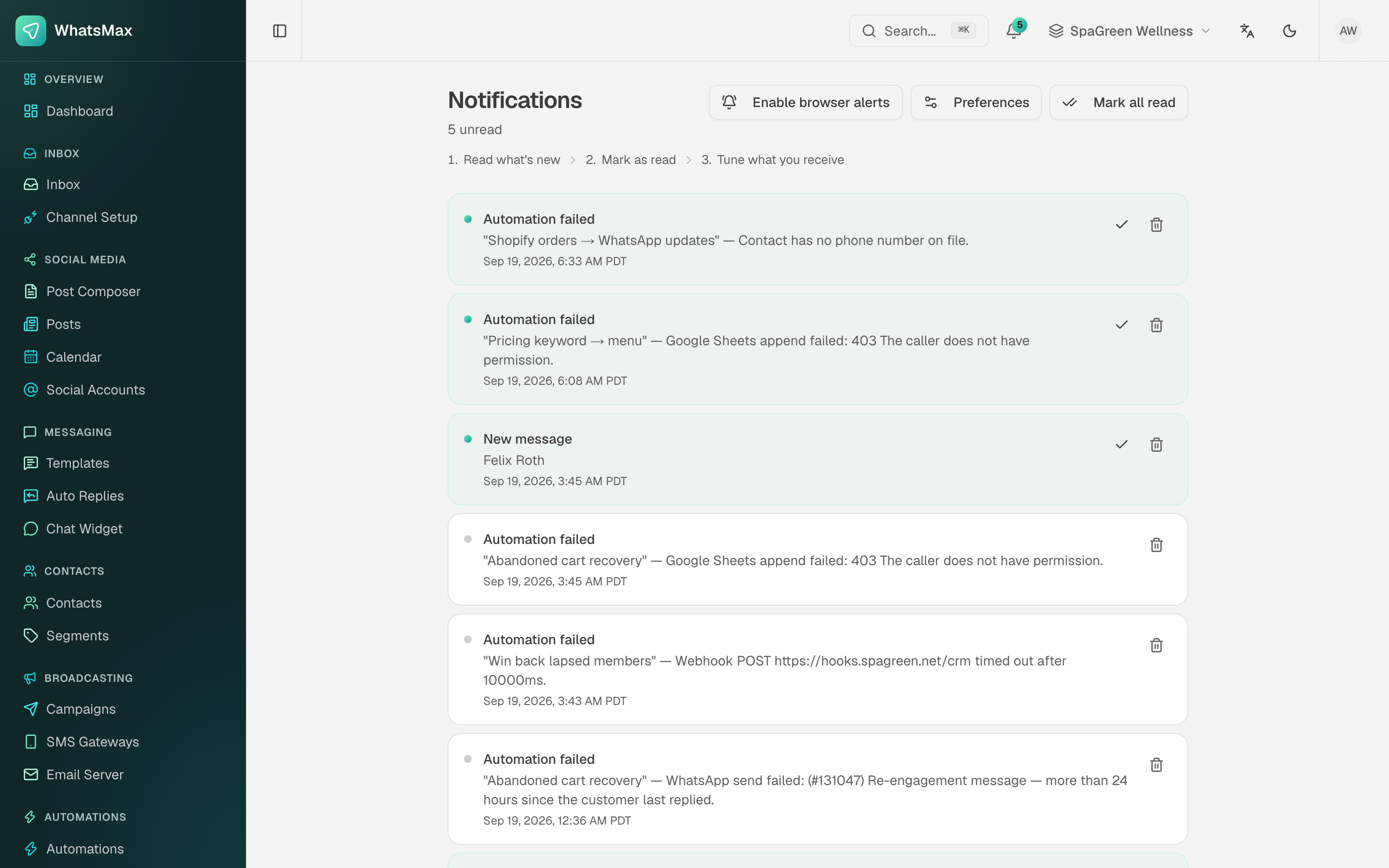Open the AW user avatar menu
Image resolution: width=1389 pixels, height=868 pixels.
(x=1348, y=31)
